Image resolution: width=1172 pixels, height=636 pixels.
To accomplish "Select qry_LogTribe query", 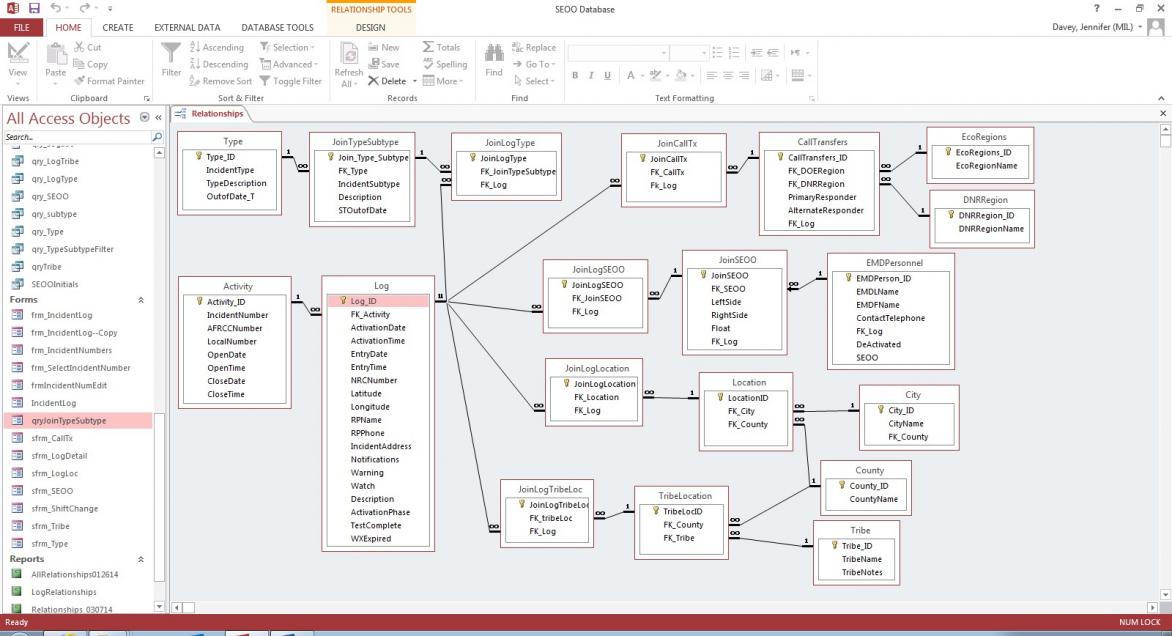I will point(55,161).
